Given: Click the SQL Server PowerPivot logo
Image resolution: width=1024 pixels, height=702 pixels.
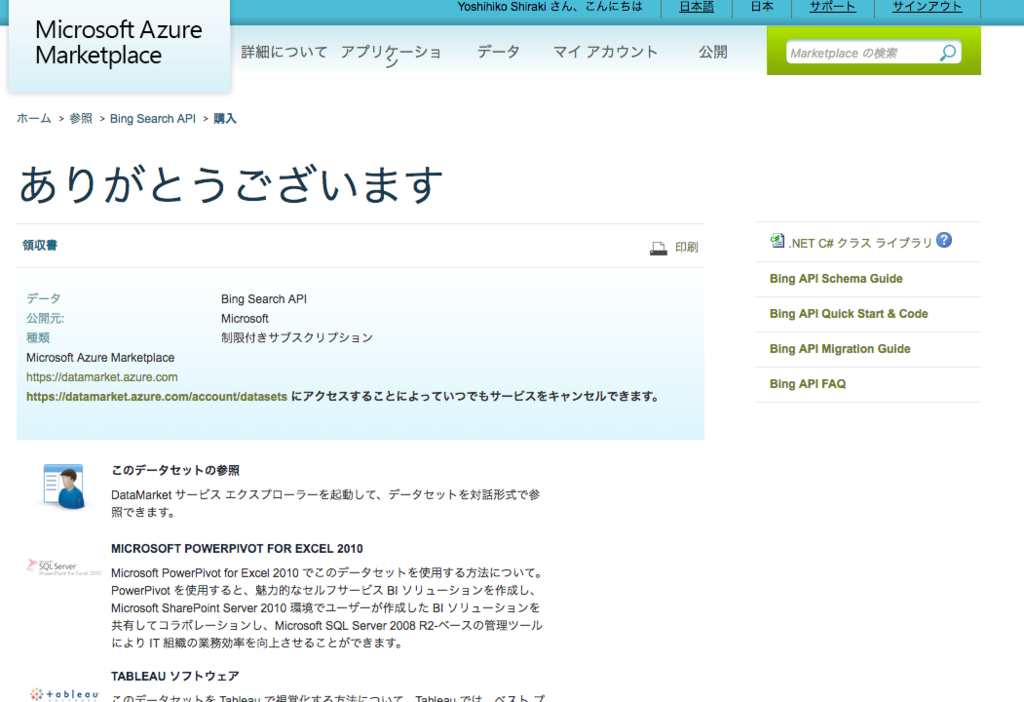Looking at the screenshot, I should (x=64, y=567).
